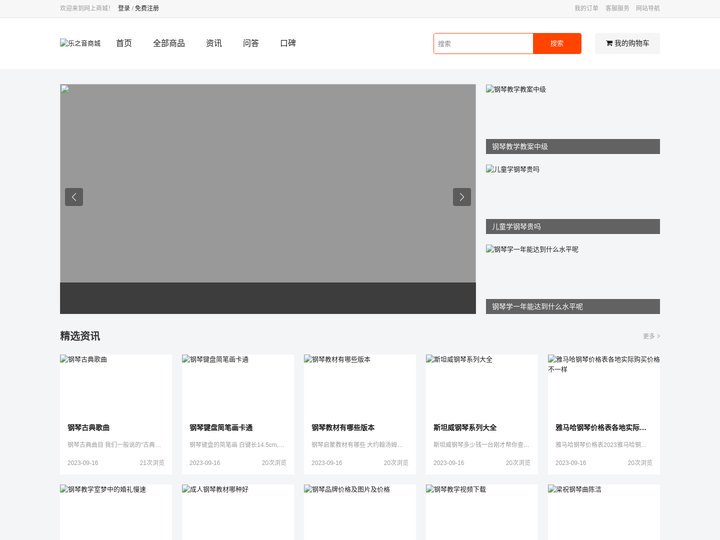
Task: Click the 乐之音商城 logo
Action: pyautogui.click(x=80, y=43)
